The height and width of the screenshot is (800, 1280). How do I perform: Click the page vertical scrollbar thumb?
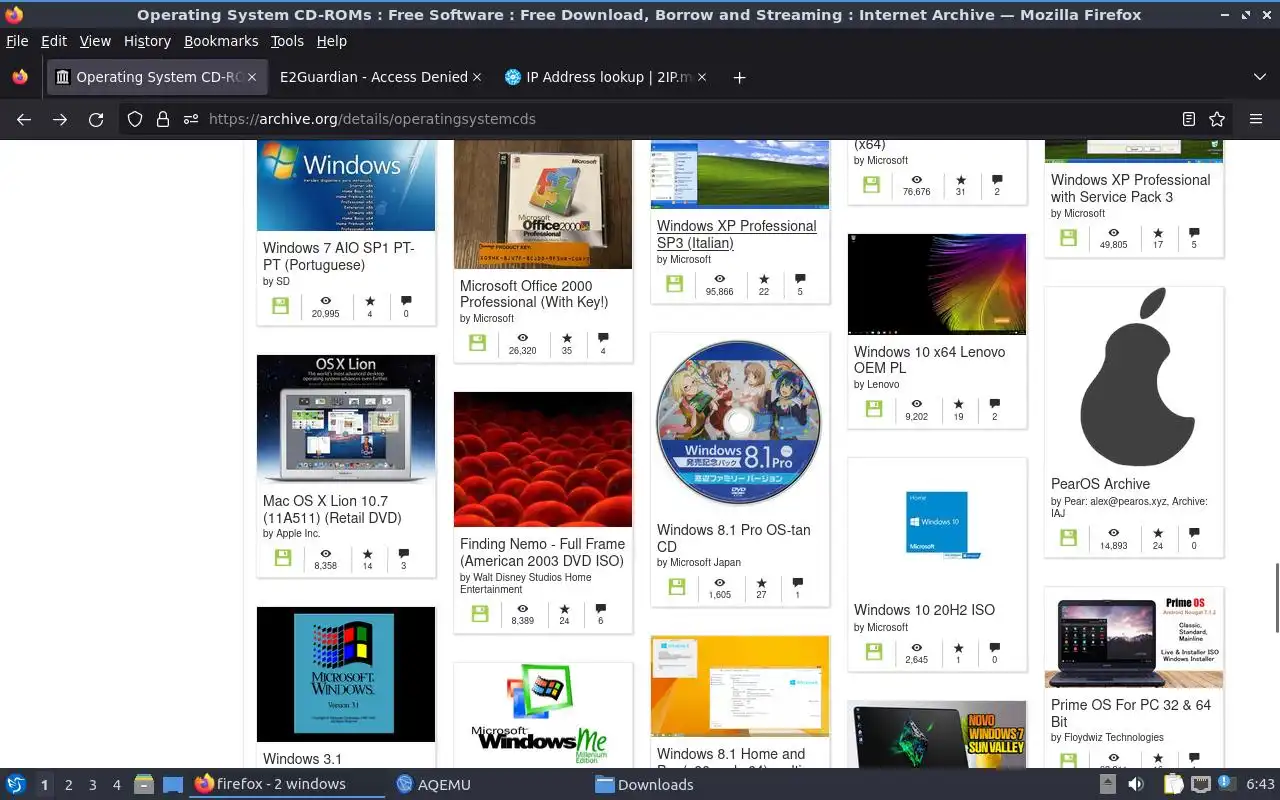click(x=1275, y=597)
